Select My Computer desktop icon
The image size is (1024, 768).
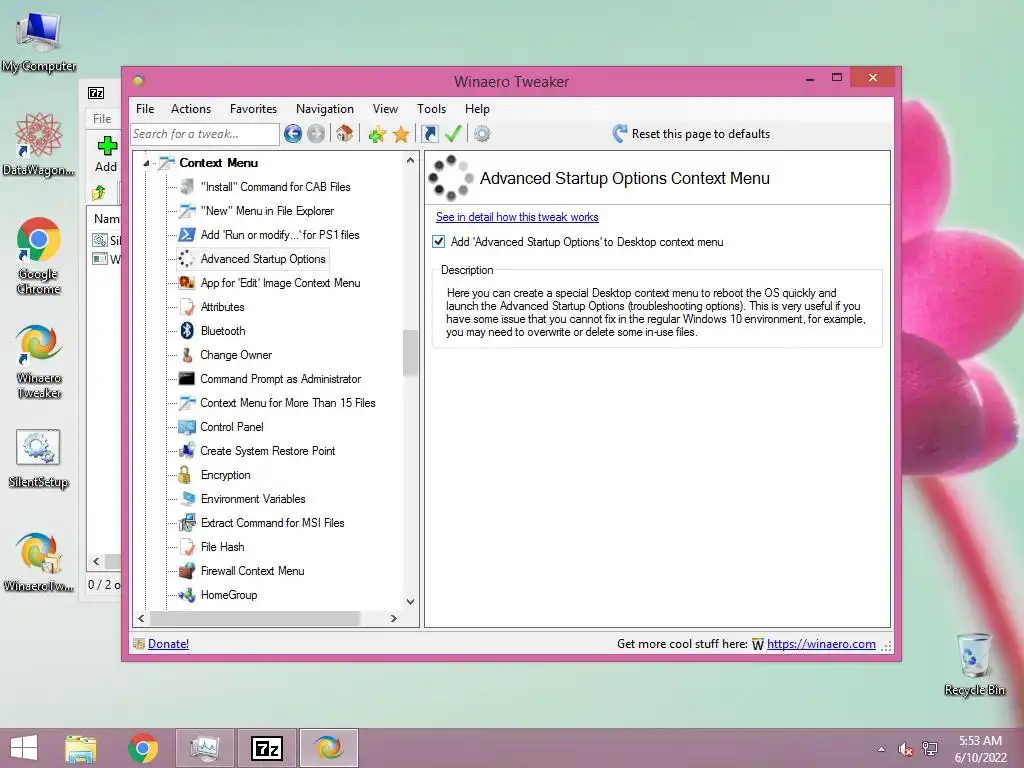click(39, 42)
